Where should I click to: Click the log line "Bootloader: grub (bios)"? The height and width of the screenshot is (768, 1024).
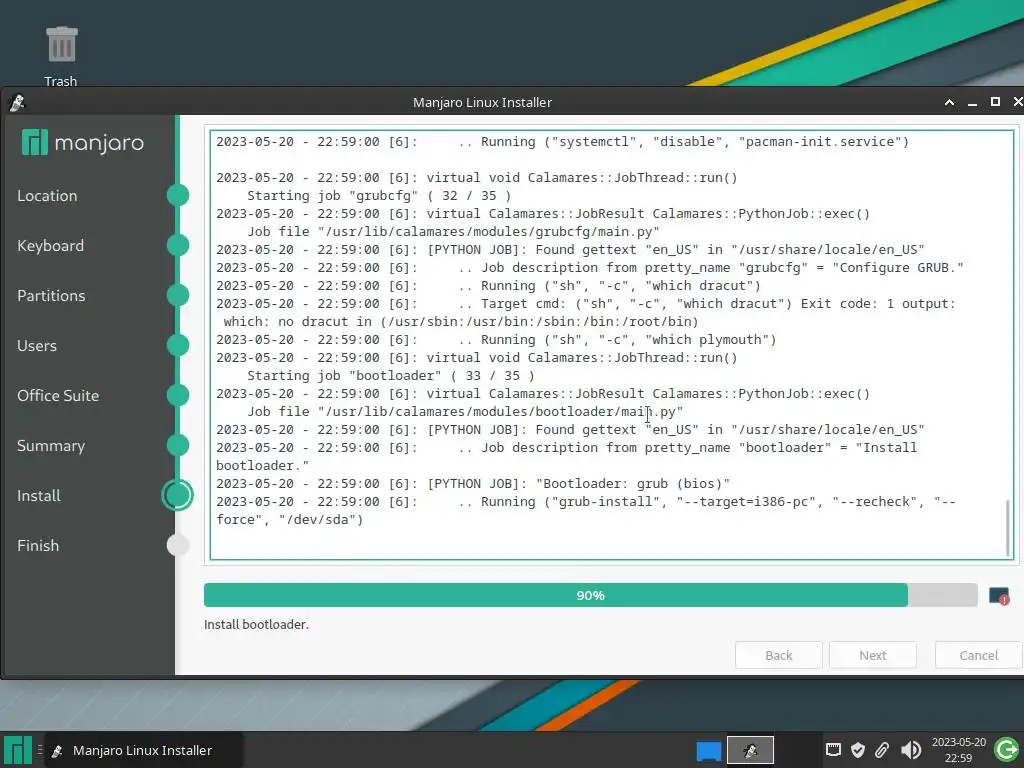point(473,484)
